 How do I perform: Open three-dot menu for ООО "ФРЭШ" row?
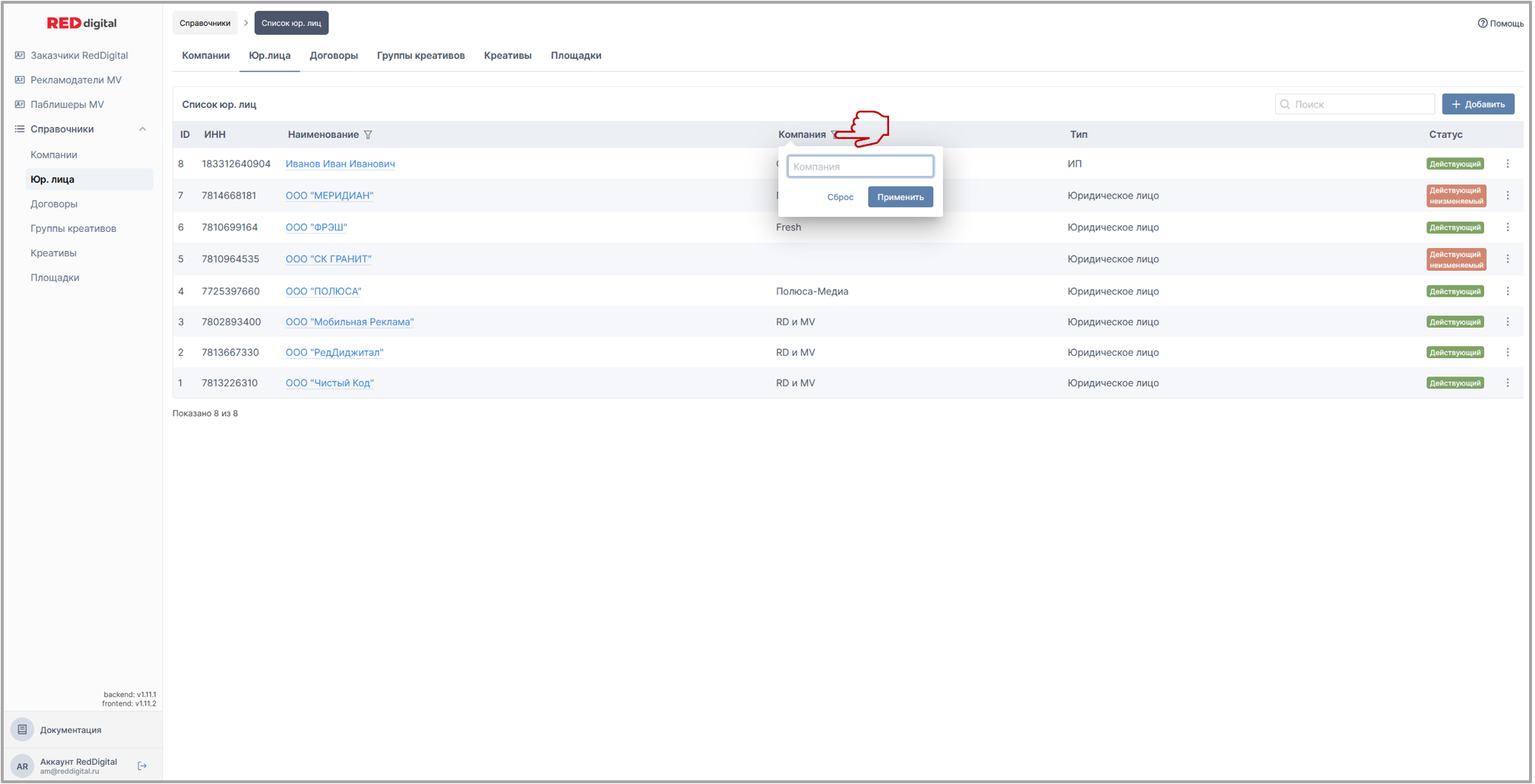pos(1508,227)
